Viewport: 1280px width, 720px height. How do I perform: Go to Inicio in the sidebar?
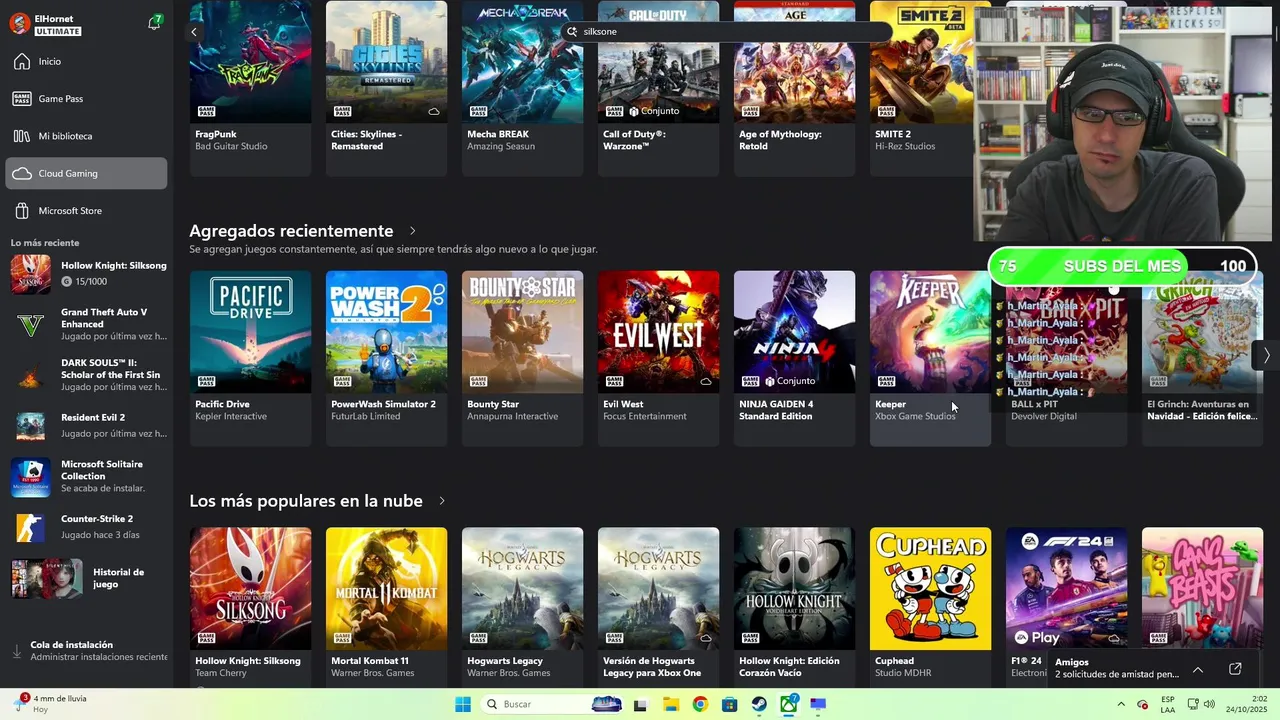(x=86, y=62)
